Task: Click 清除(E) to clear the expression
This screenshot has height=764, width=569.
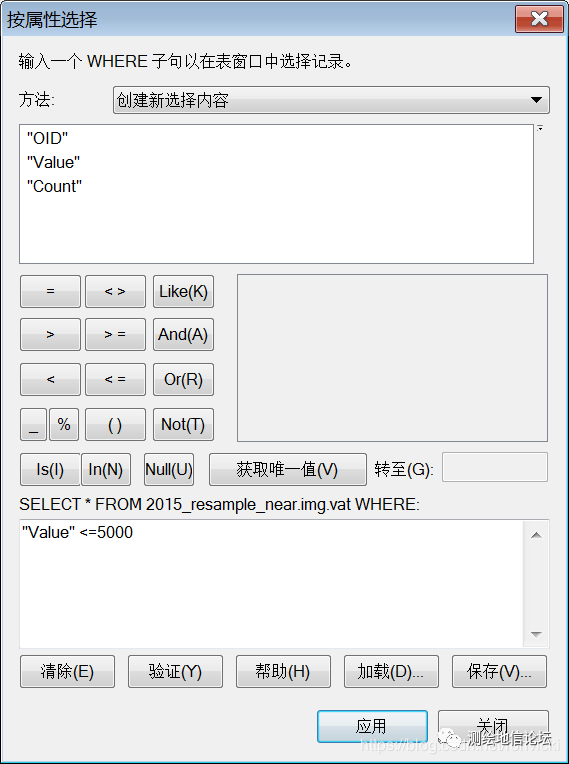Action: click(x=67, y=671)
